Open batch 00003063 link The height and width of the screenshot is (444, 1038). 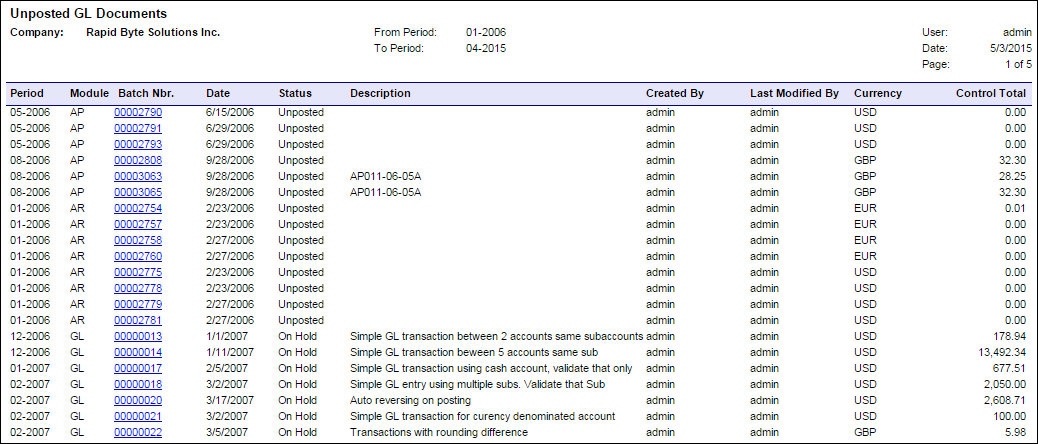[x=138, y=177]
